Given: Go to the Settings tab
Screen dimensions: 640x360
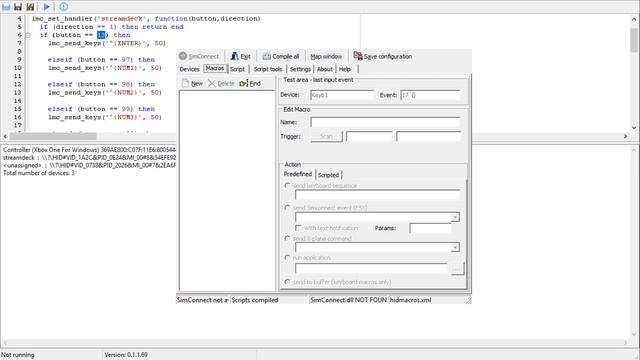Looking at the screenshot, I should point(300,69).
